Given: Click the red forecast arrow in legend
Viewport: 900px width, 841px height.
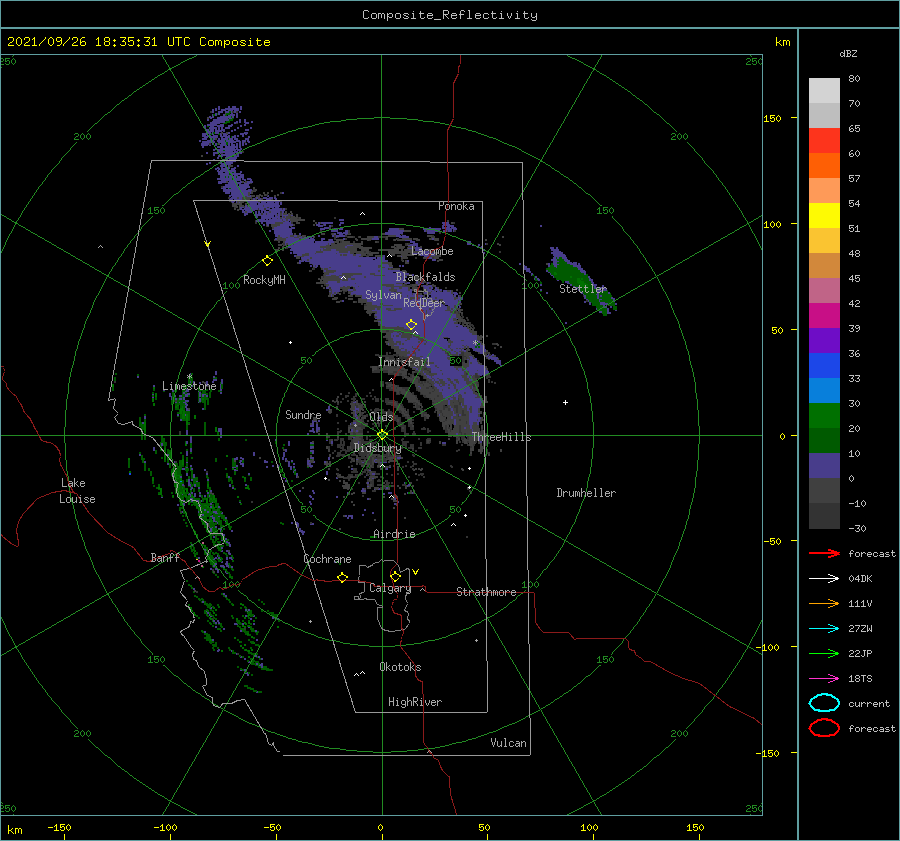Looking at the screenshot, I should [824, 553].
